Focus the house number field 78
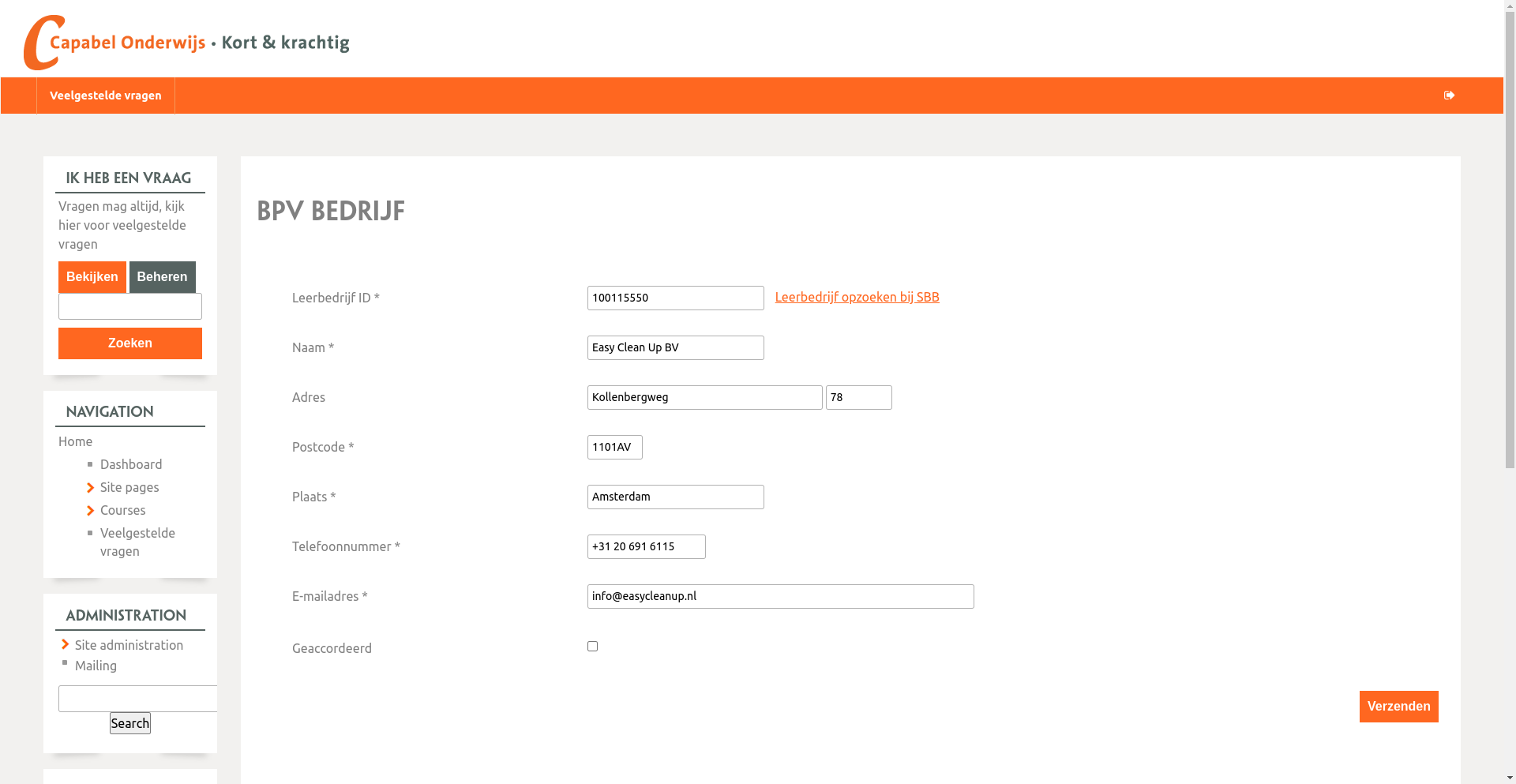This screenshot has width=1516, height=784. 858,397
